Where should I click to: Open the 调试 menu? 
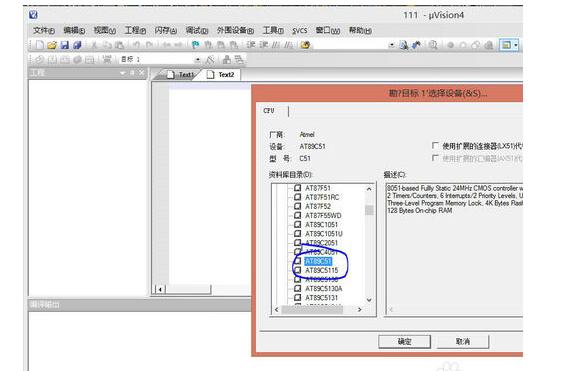(x=197, y=30)
